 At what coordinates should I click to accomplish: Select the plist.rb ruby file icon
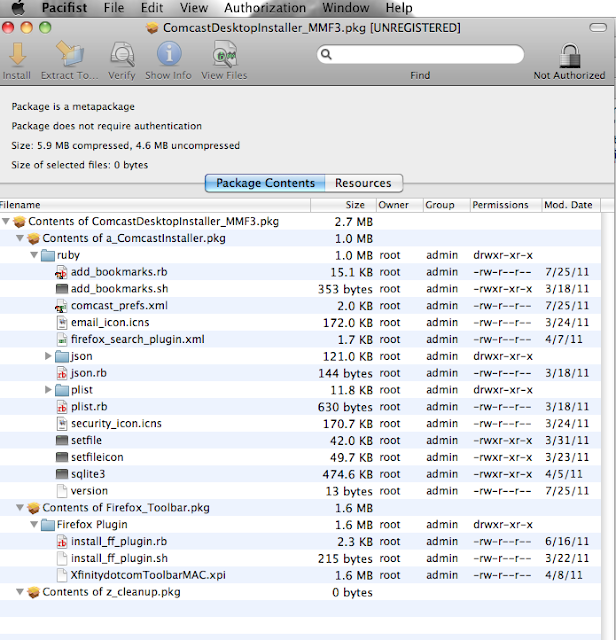pos(62,407)
